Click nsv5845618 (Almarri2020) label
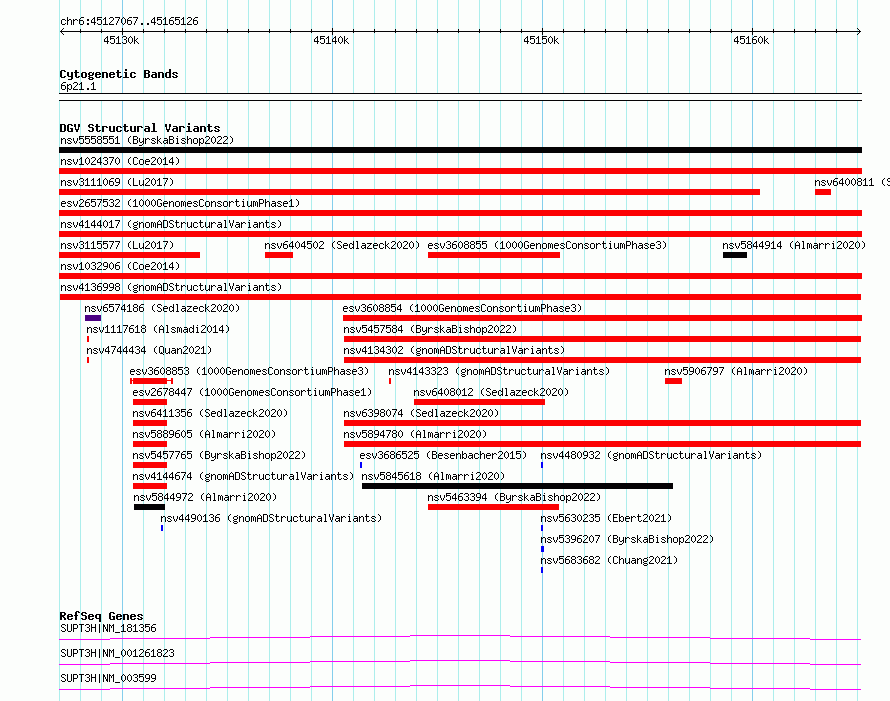890x701 pixels. [x=433, y=476]
